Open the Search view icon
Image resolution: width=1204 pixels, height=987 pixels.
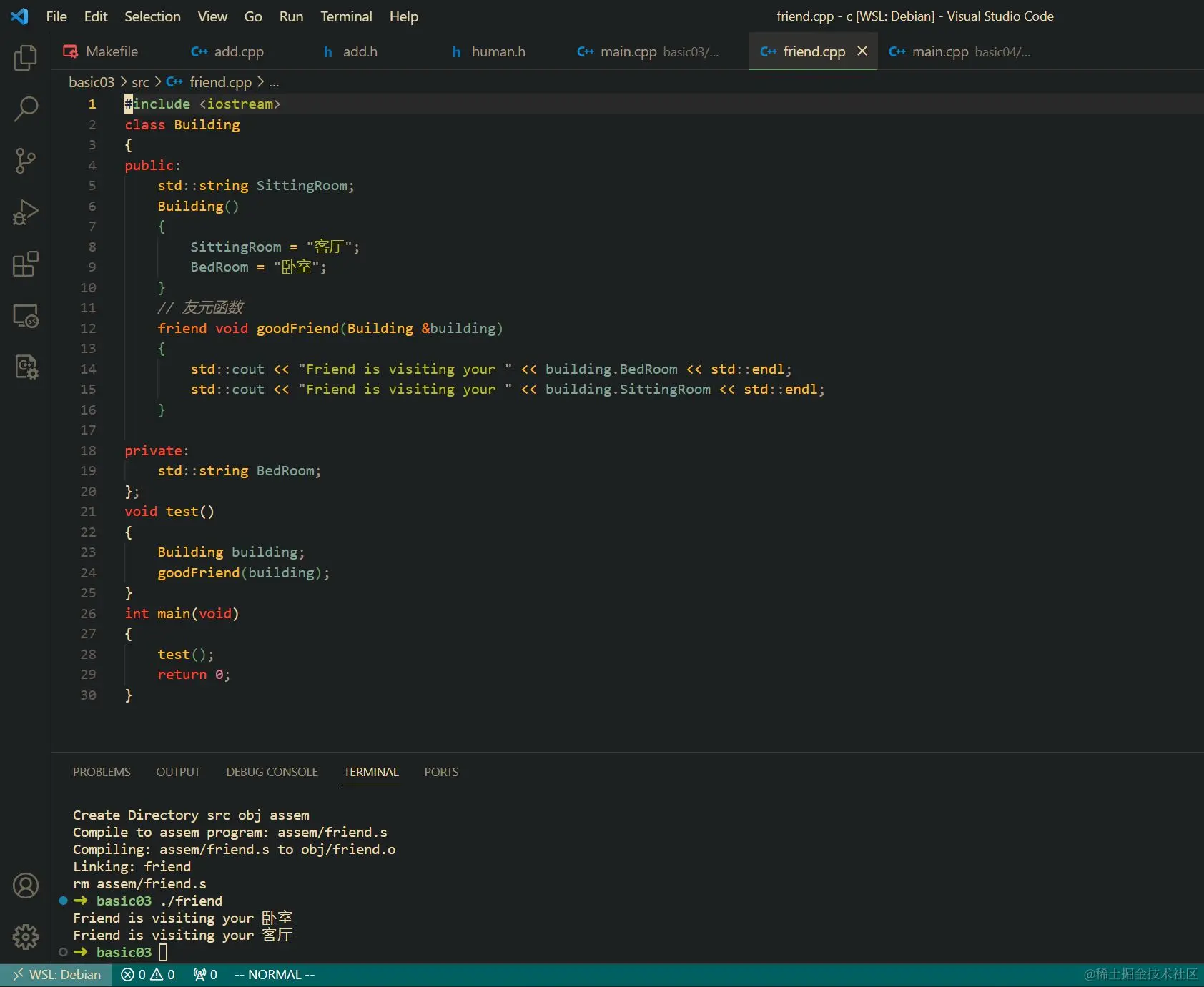coord(26,109)
